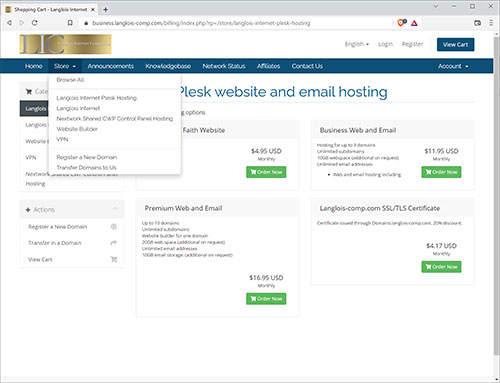Open Affiliates page
Viewport: 500px width, 383px height.
tap(268, 66)
